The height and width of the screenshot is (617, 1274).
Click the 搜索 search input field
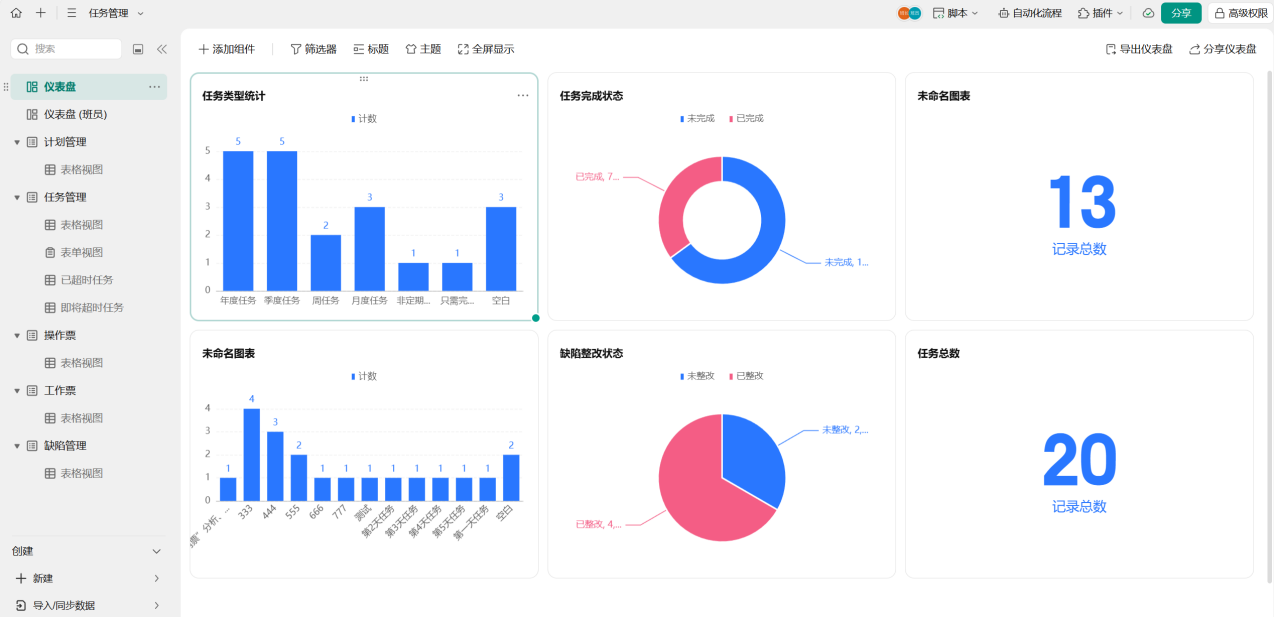[65, 48]
